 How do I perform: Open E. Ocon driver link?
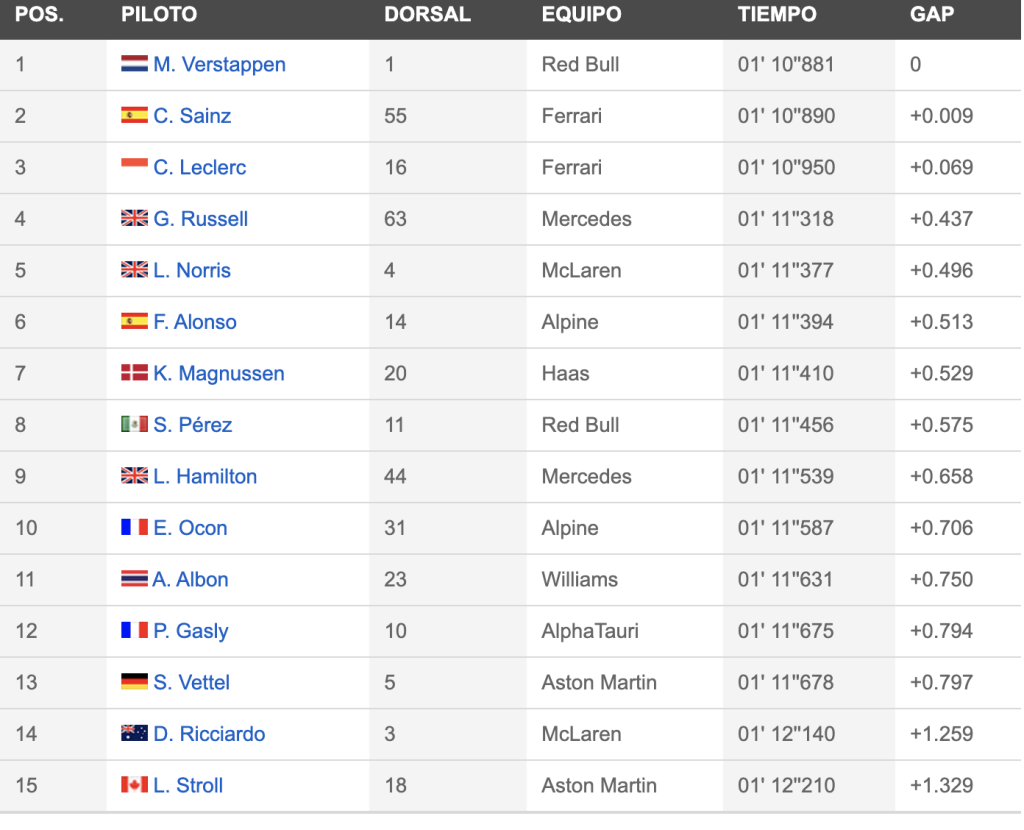point(190,528)
